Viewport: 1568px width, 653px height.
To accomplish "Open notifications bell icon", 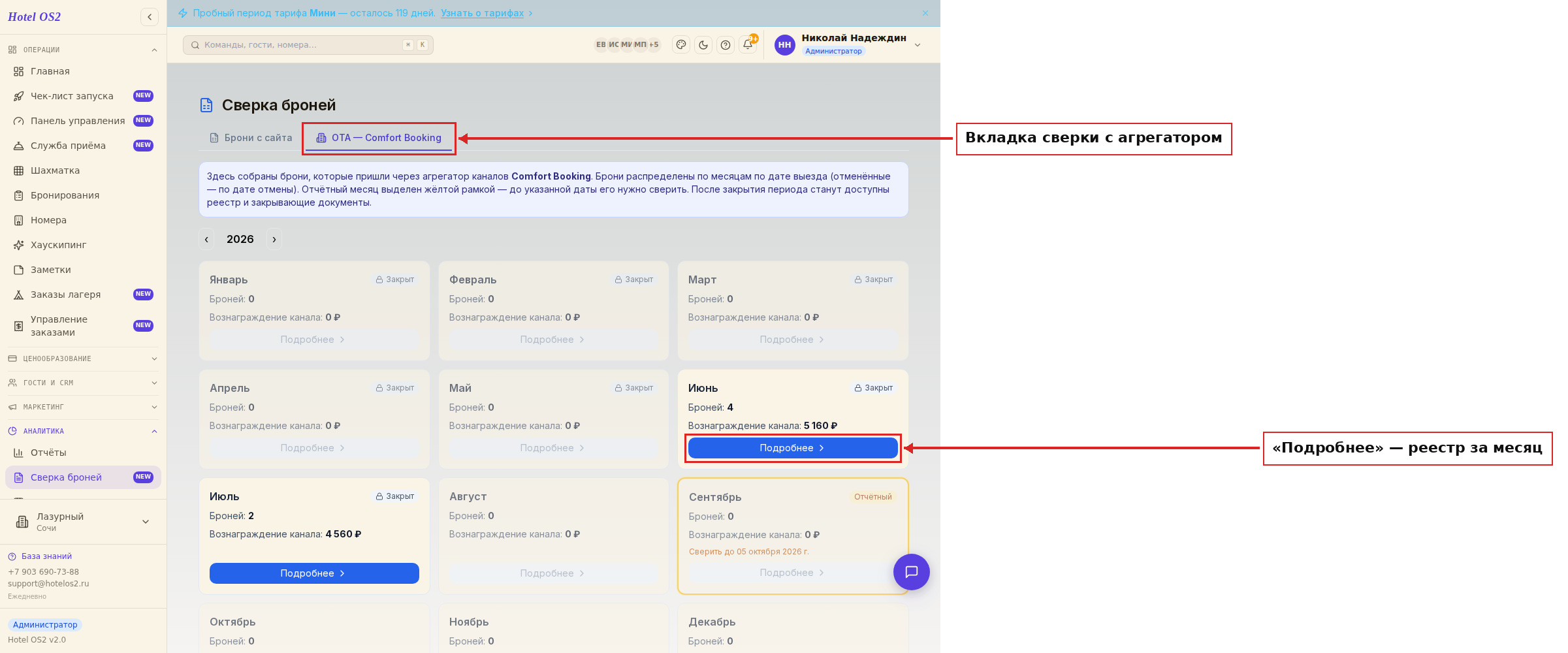I will [748, 44].
